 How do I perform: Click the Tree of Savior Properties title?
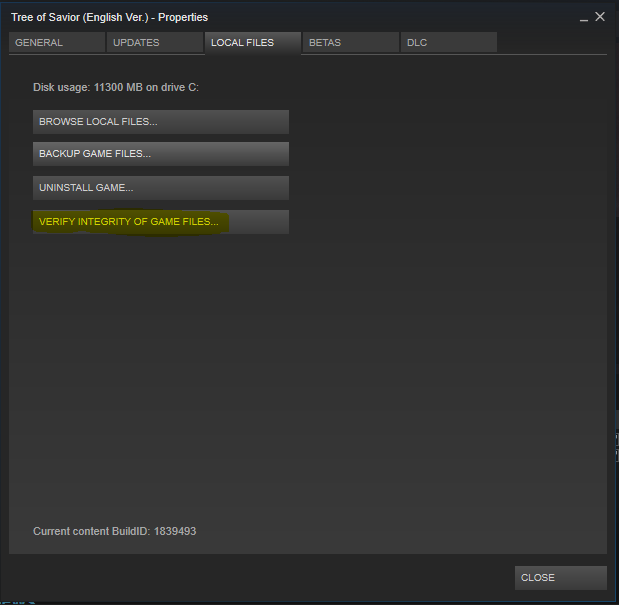tap(109, 18)
